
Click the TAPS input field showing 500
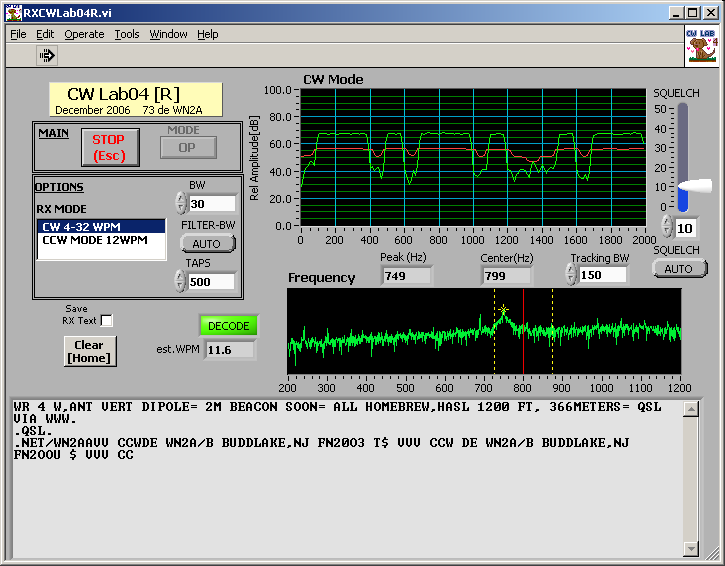point(211,281)
